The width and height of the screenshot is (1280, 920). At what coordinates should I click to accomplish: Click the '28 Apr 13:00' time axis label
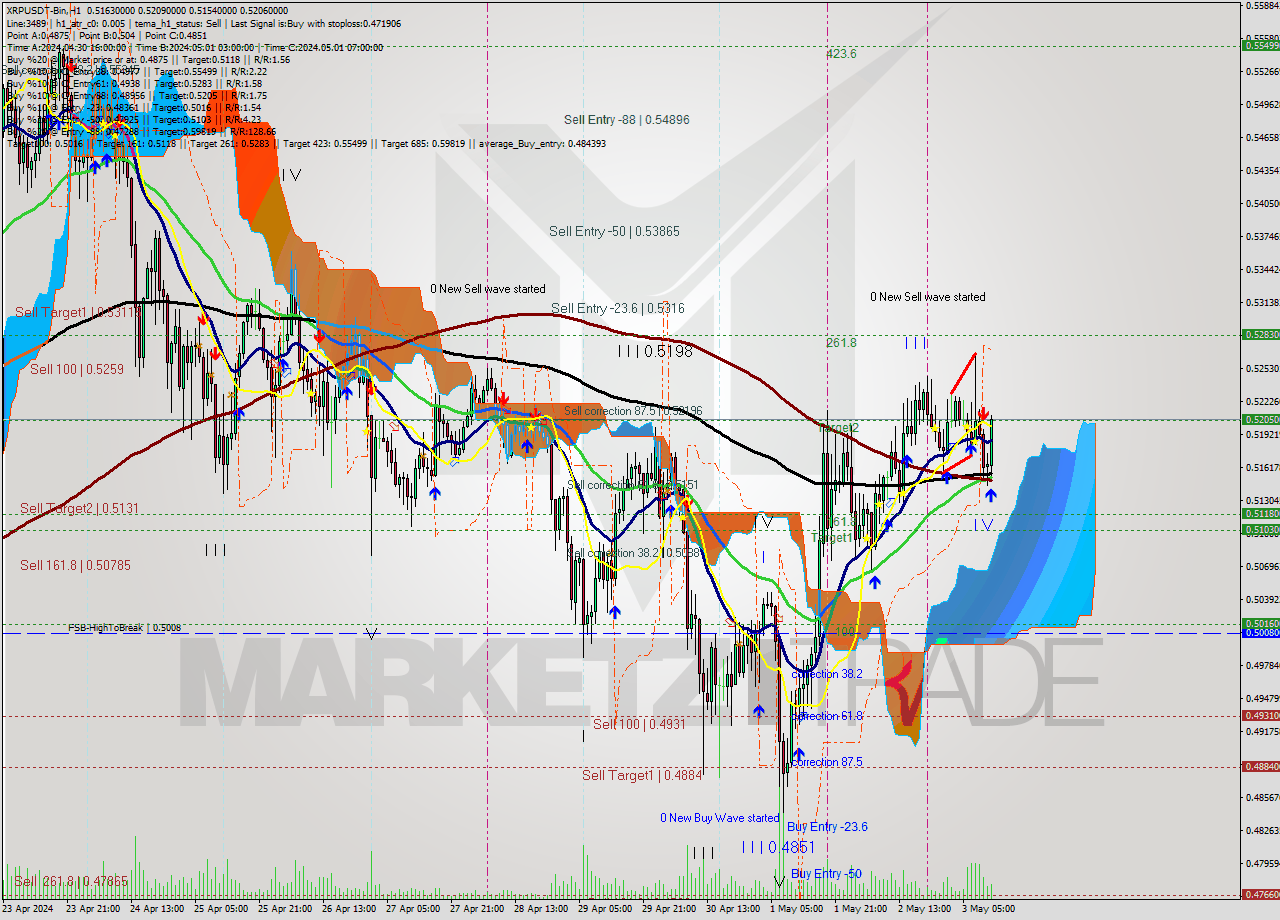542,909
